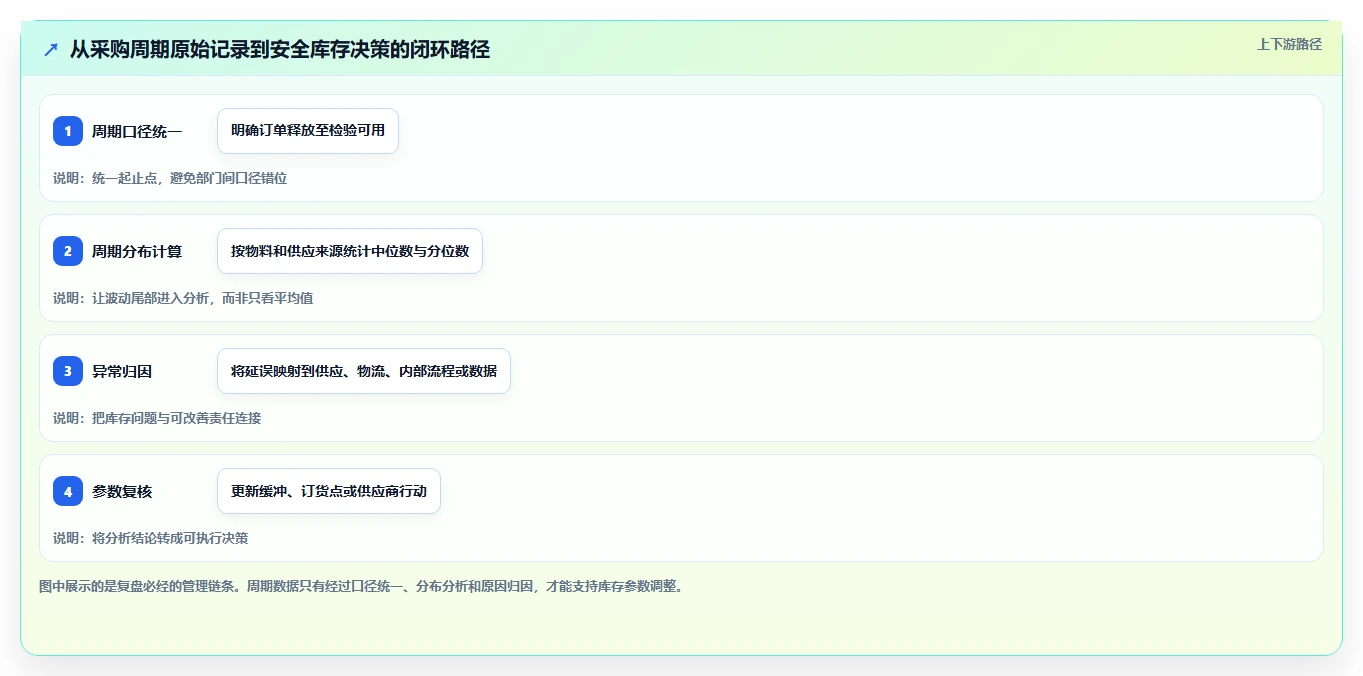Select step number 2 badge

pyautogui.click(x=68, y=251)
